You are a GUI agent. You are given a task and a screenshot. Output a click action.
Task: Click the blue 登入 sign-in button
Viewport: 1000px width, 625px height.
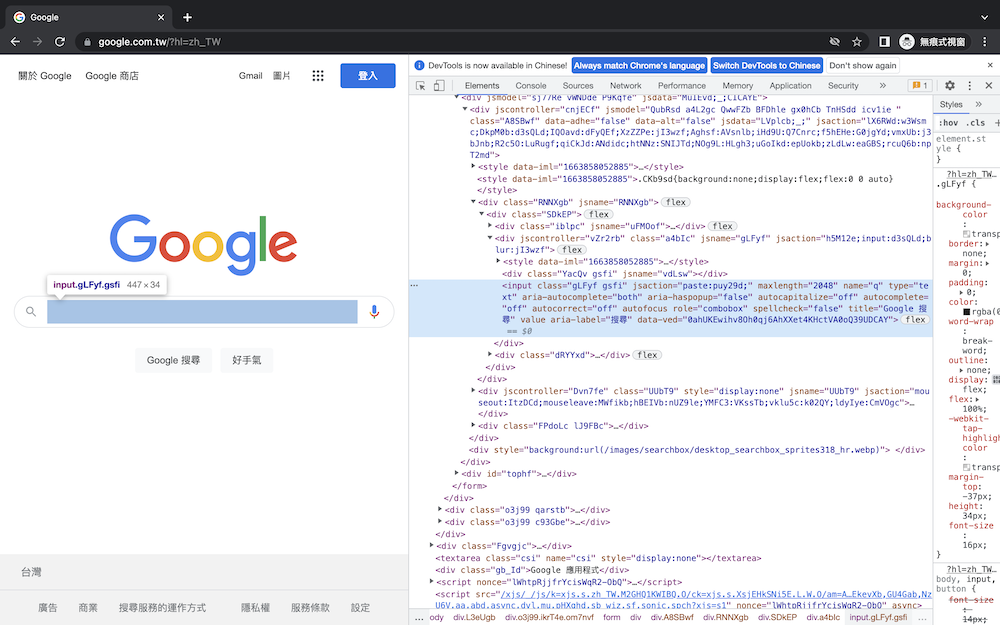[367, 76]
